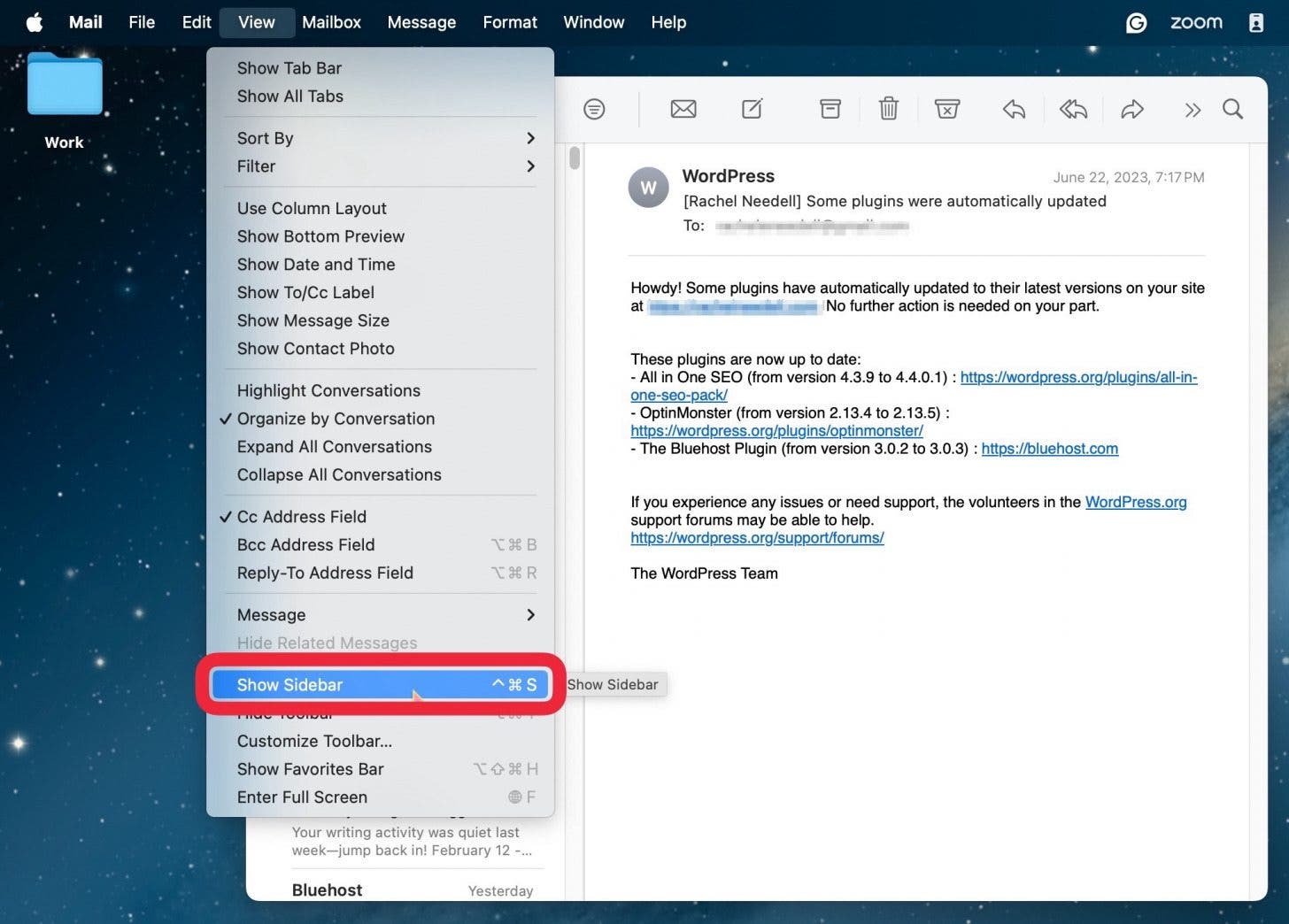Open the File menu
The width and height of the screenshot is (1289, 924).
click(142, 22)
